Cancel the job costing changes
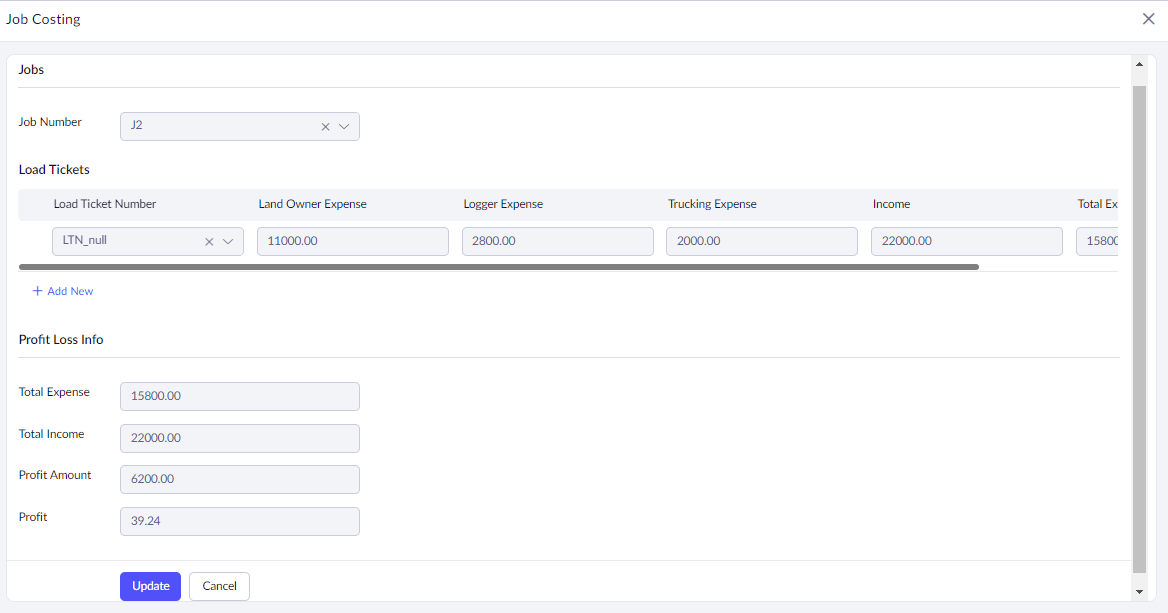The width and height of the screenshot is (1168, 613). (x=219, y=586)
